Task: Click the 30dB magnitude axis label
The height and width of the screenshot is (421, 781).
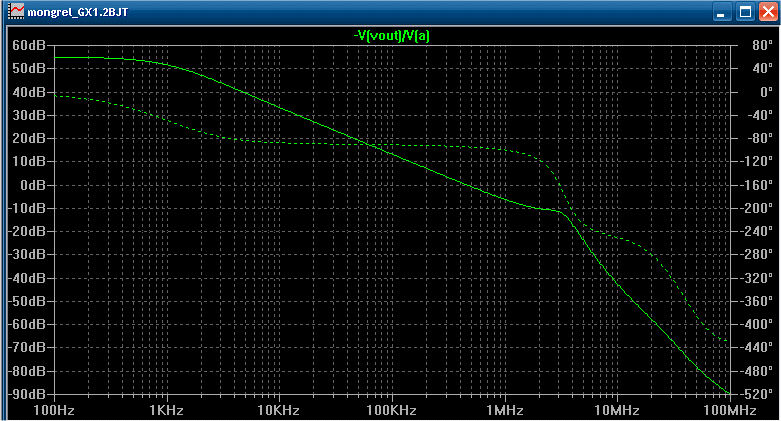Action: tap(28, 115)
